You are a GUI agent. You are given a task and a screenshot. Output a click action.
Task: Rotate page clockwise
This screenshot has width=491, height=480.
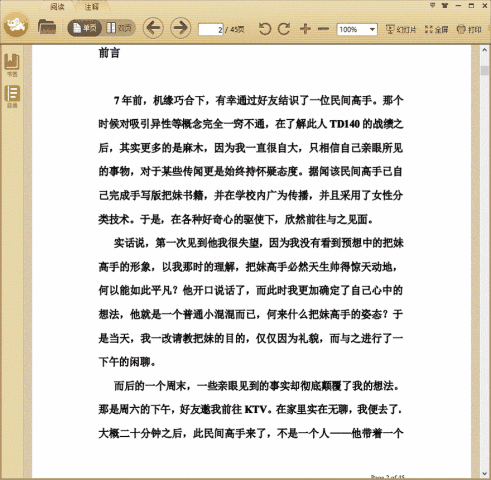click(x=284, y=29)
